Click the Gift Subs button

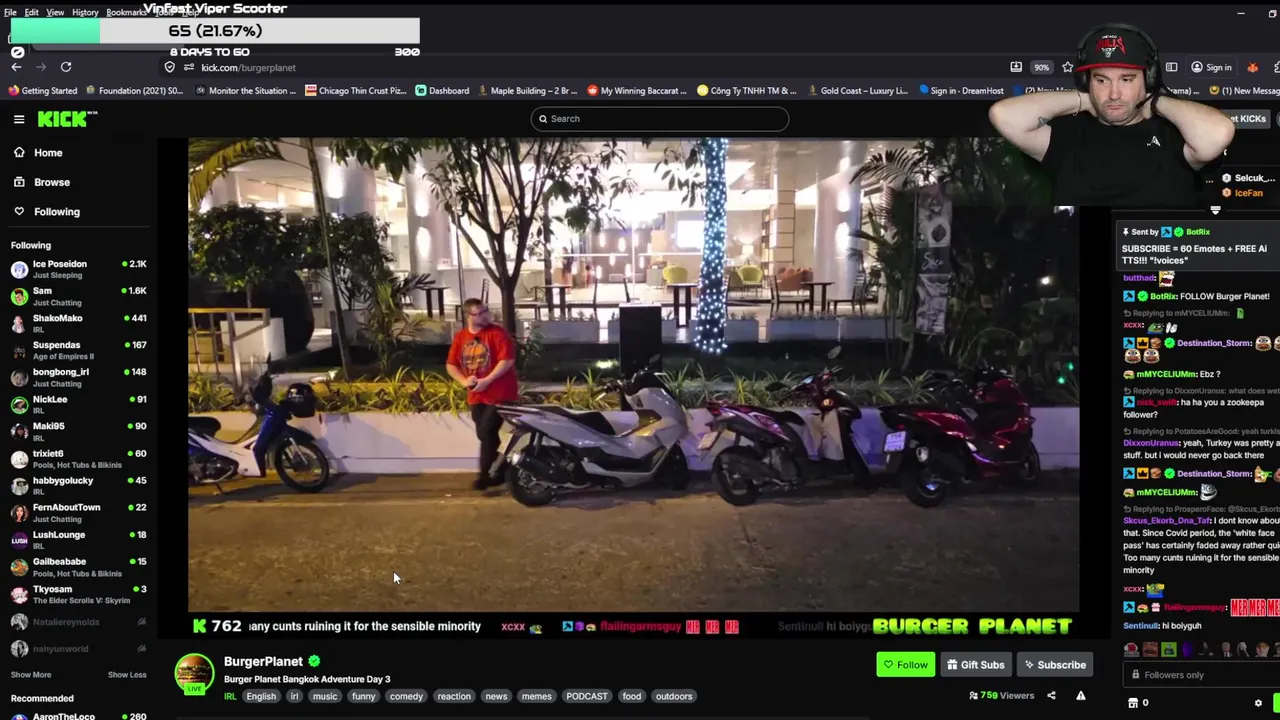pyautogui.click(x=975, y=665)
